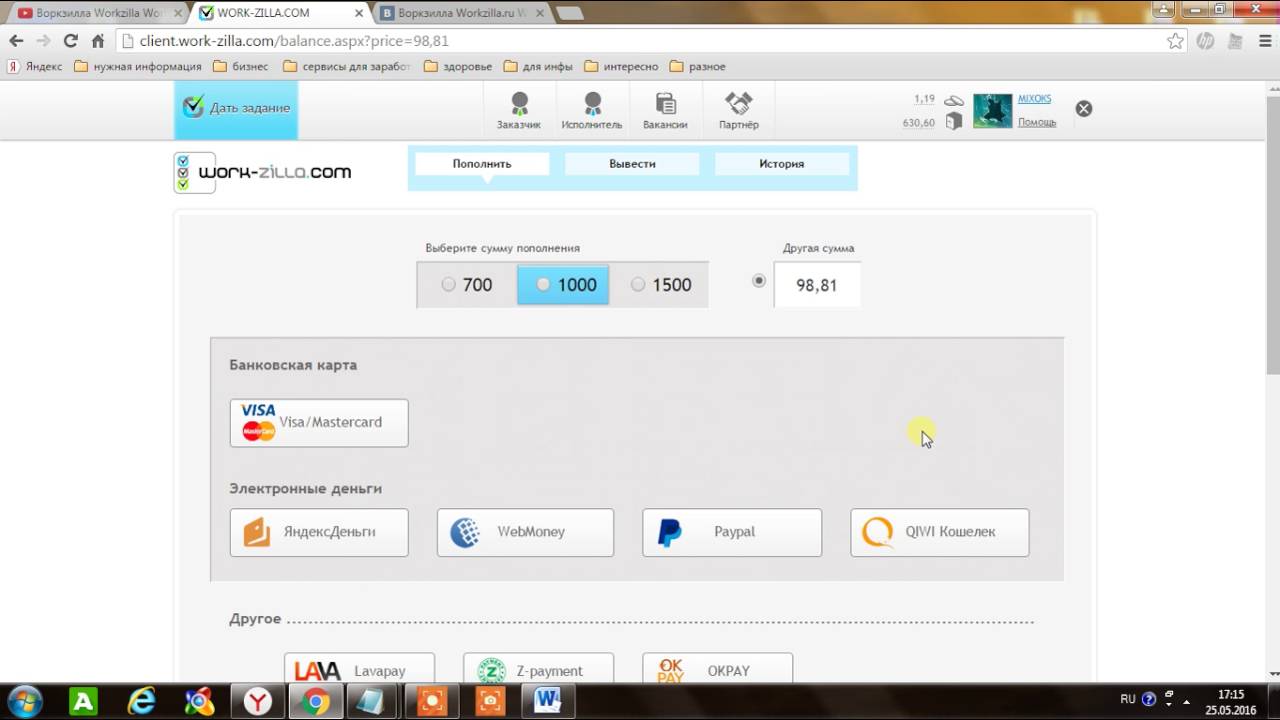
Task: Select the 700 amount option
Action: coord(467,285)
